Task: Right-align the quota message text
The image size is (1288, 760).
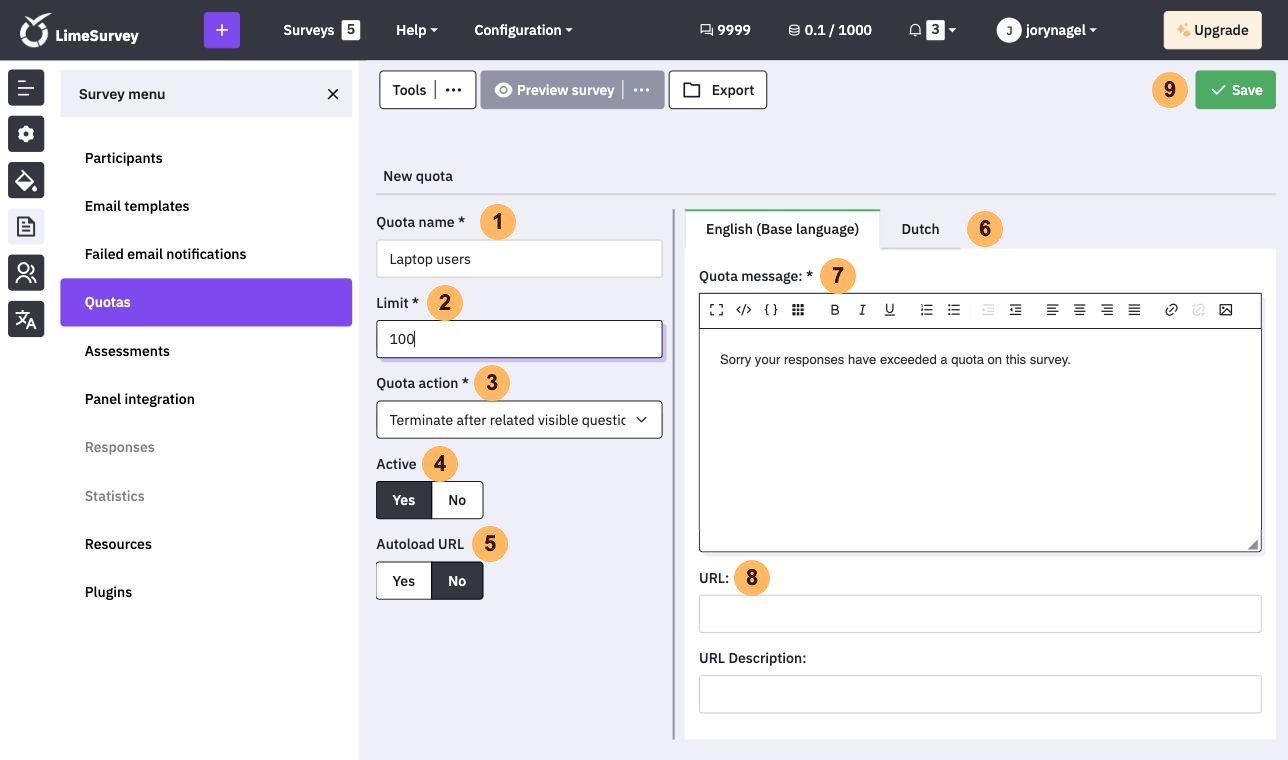Action: (x=1107, y=310)
